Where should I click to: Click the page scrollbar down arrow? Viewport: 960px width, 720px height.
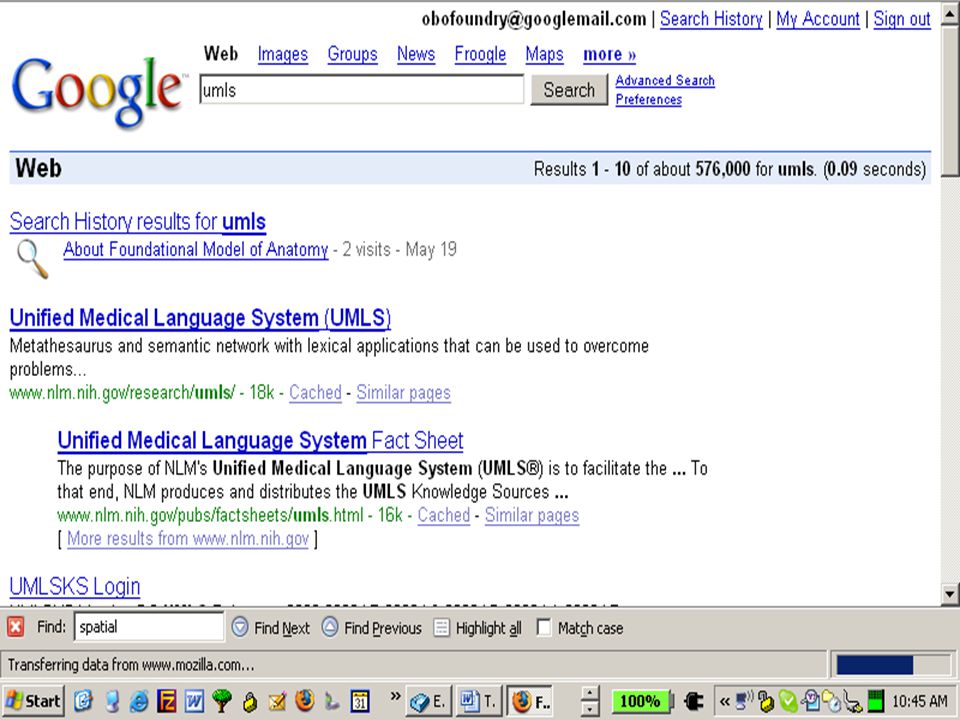tap(950, 593)
